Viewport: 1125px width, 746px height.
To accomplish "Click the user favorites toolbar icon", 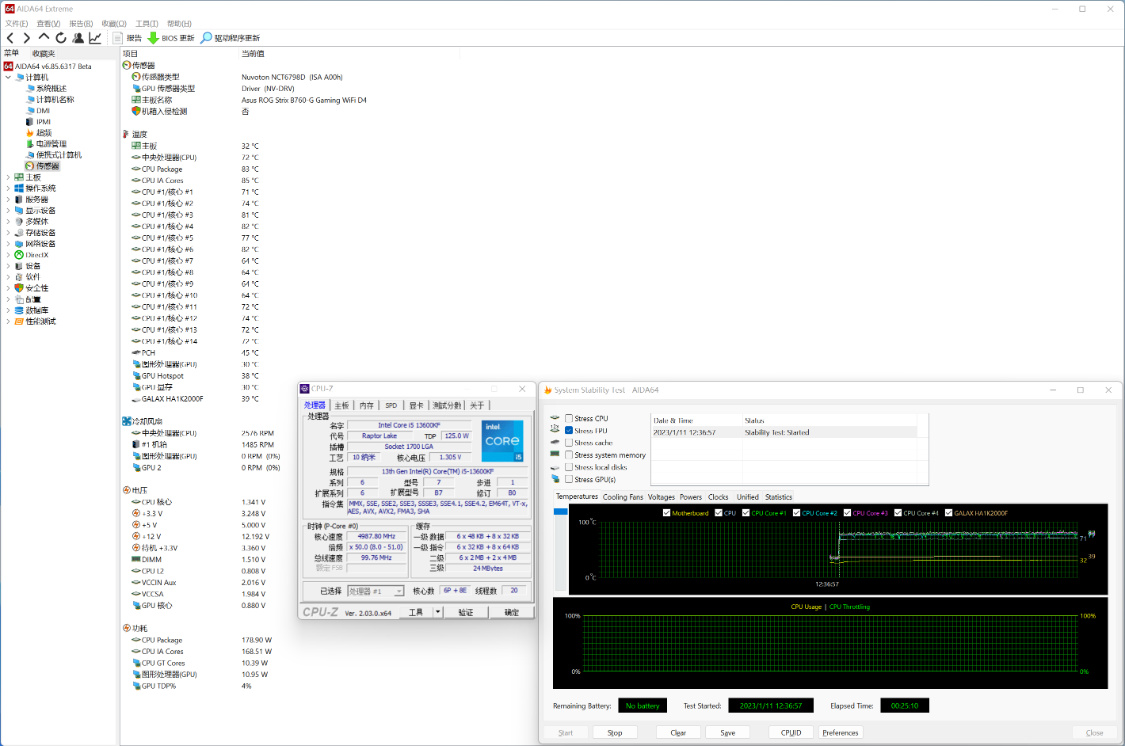I will [x=78, y=38].
